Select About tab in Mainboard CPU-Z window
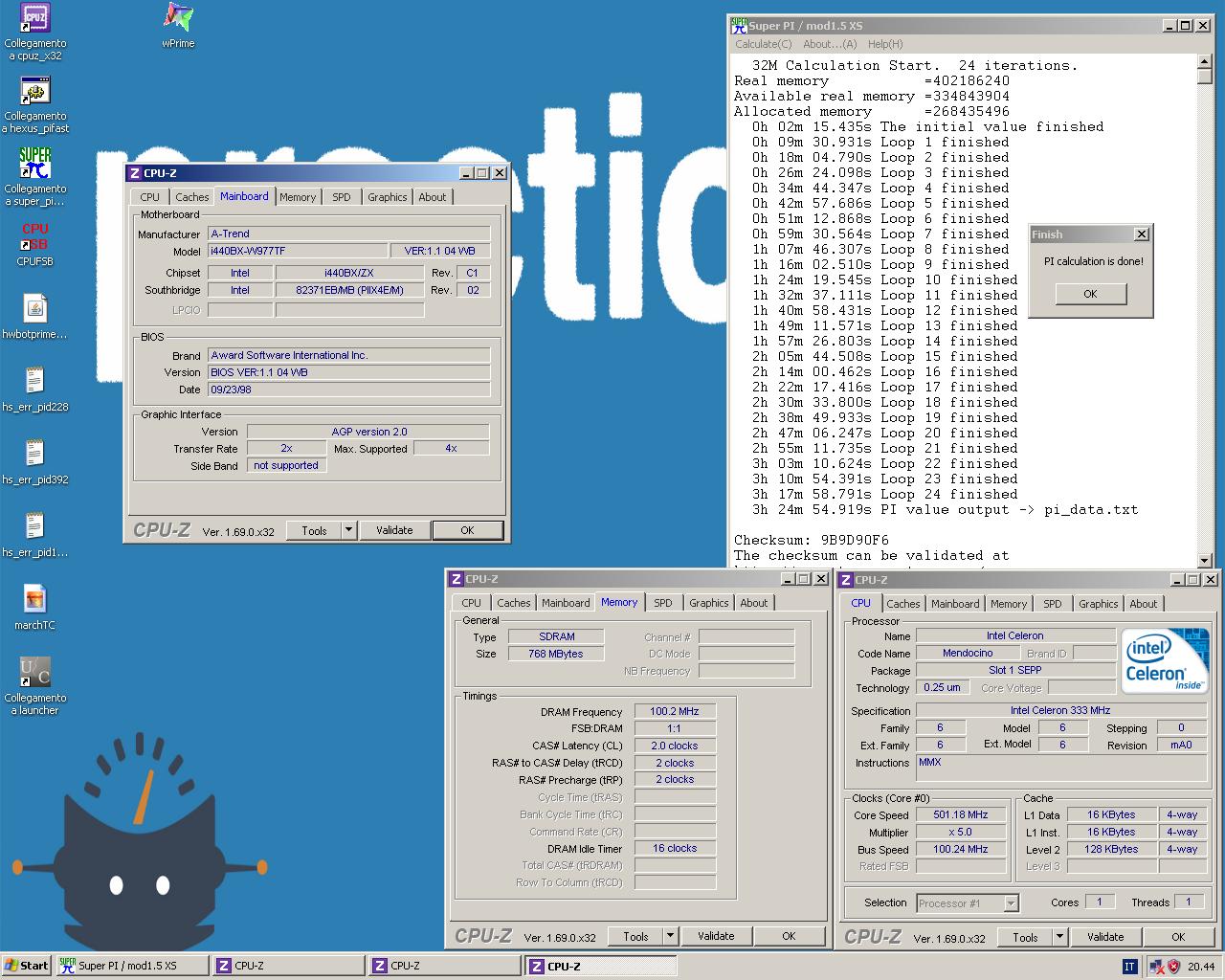Screen dimensions: 1225x980 tap(433, 197)
